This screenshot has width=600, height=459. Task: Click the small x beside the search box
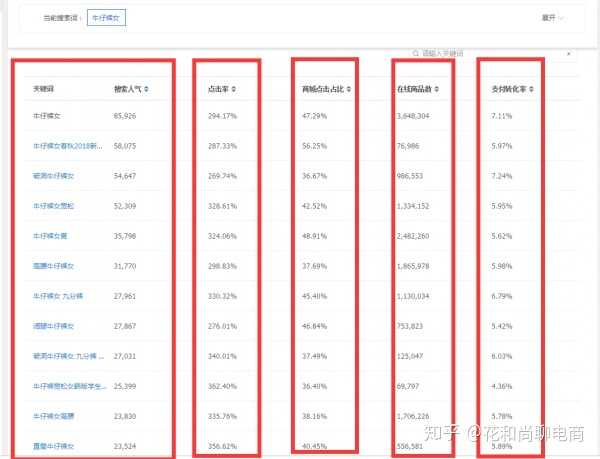pyautogui.click(x=569, y=54)
